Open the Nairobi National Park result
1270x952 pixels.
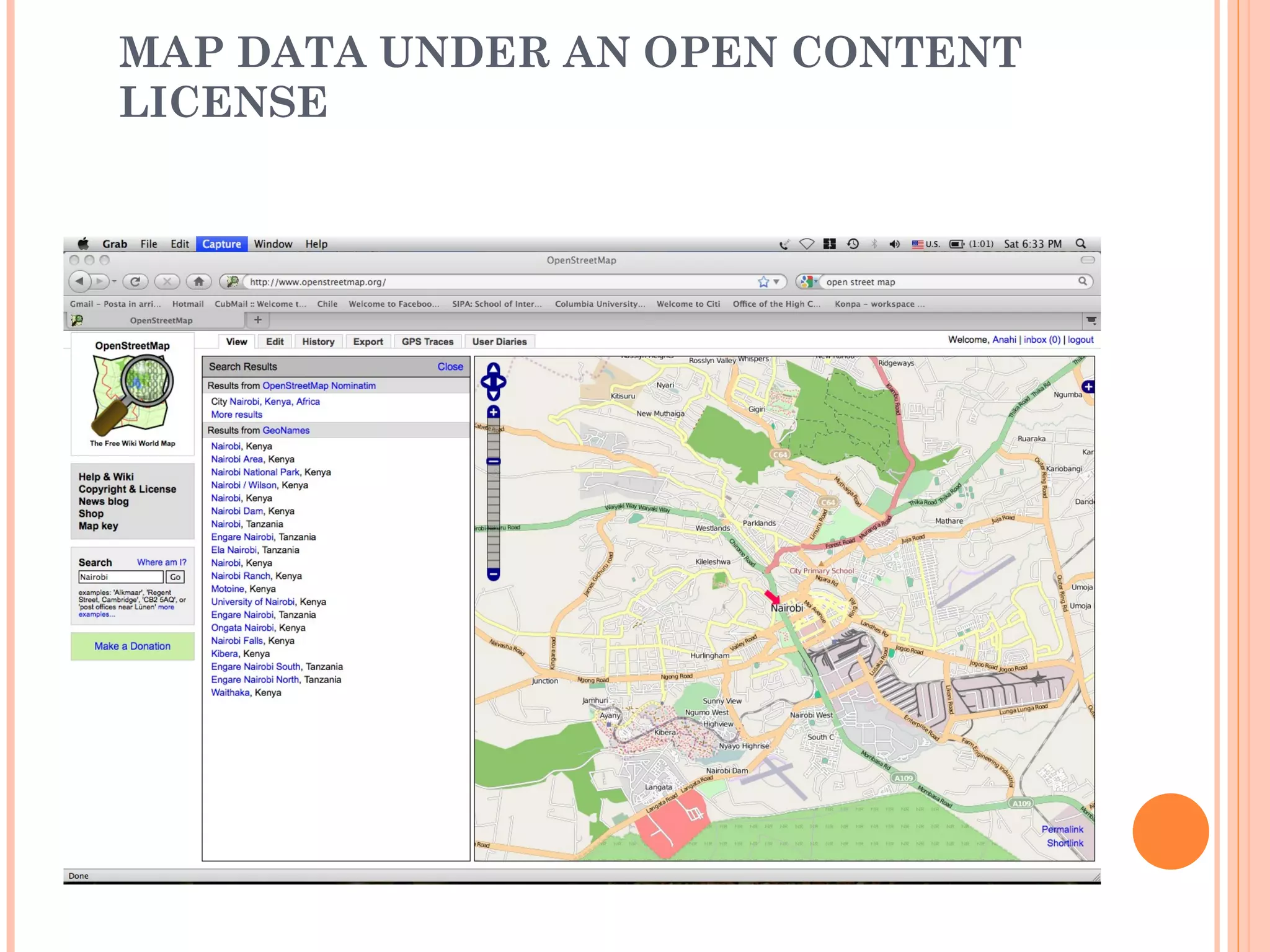(x=255, y=472)
